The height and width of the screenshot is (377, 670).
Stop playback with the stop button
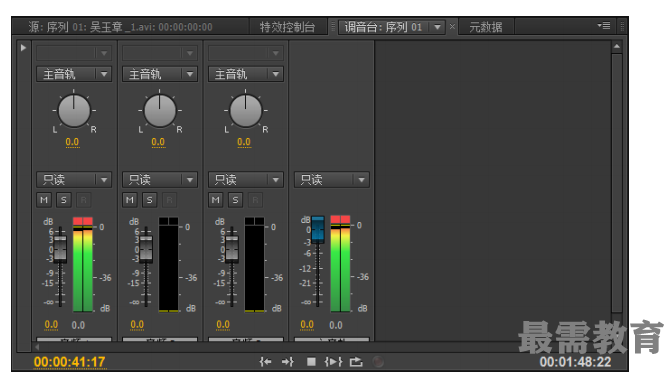(x=311, y=362)
